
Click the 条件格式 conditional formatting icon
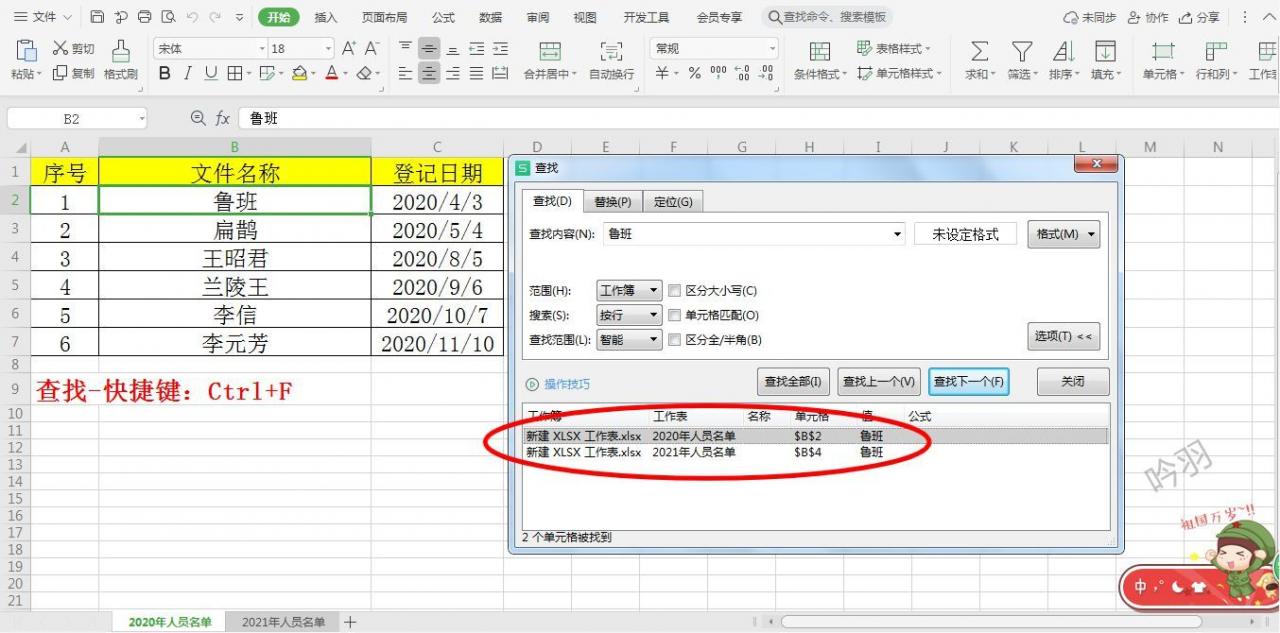tap(820, 59)
